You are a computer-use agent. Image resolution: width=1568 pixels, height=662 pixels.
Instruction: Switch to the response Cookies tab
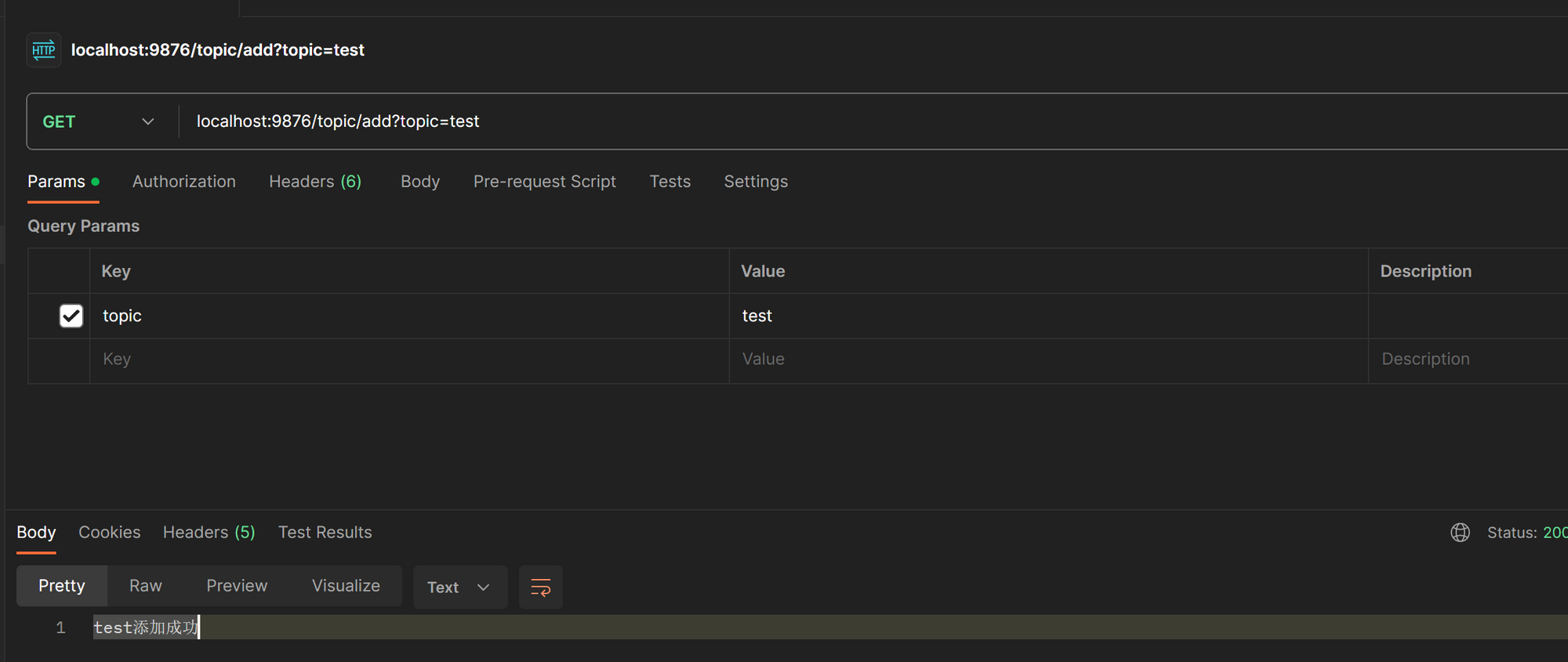pos(110,533)
